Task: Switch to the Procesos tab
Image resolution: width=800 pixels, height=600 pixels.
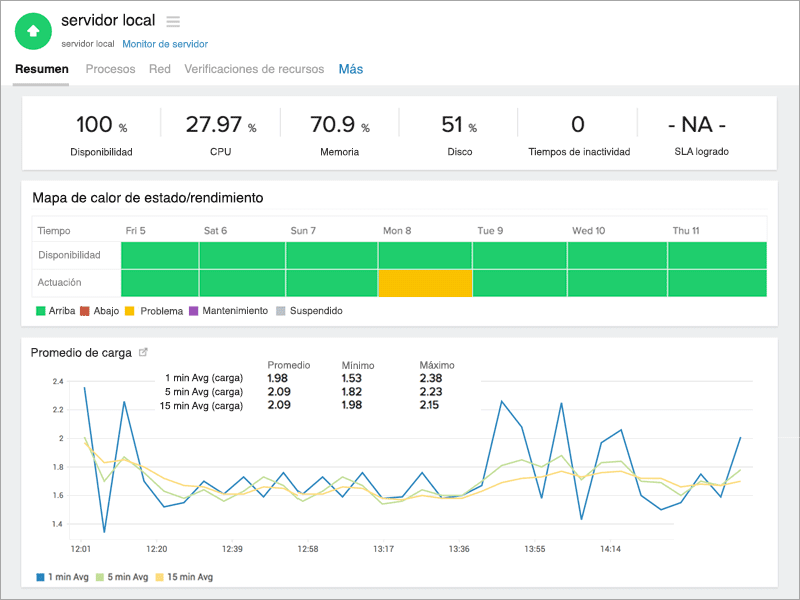Action: coord(110,69)
